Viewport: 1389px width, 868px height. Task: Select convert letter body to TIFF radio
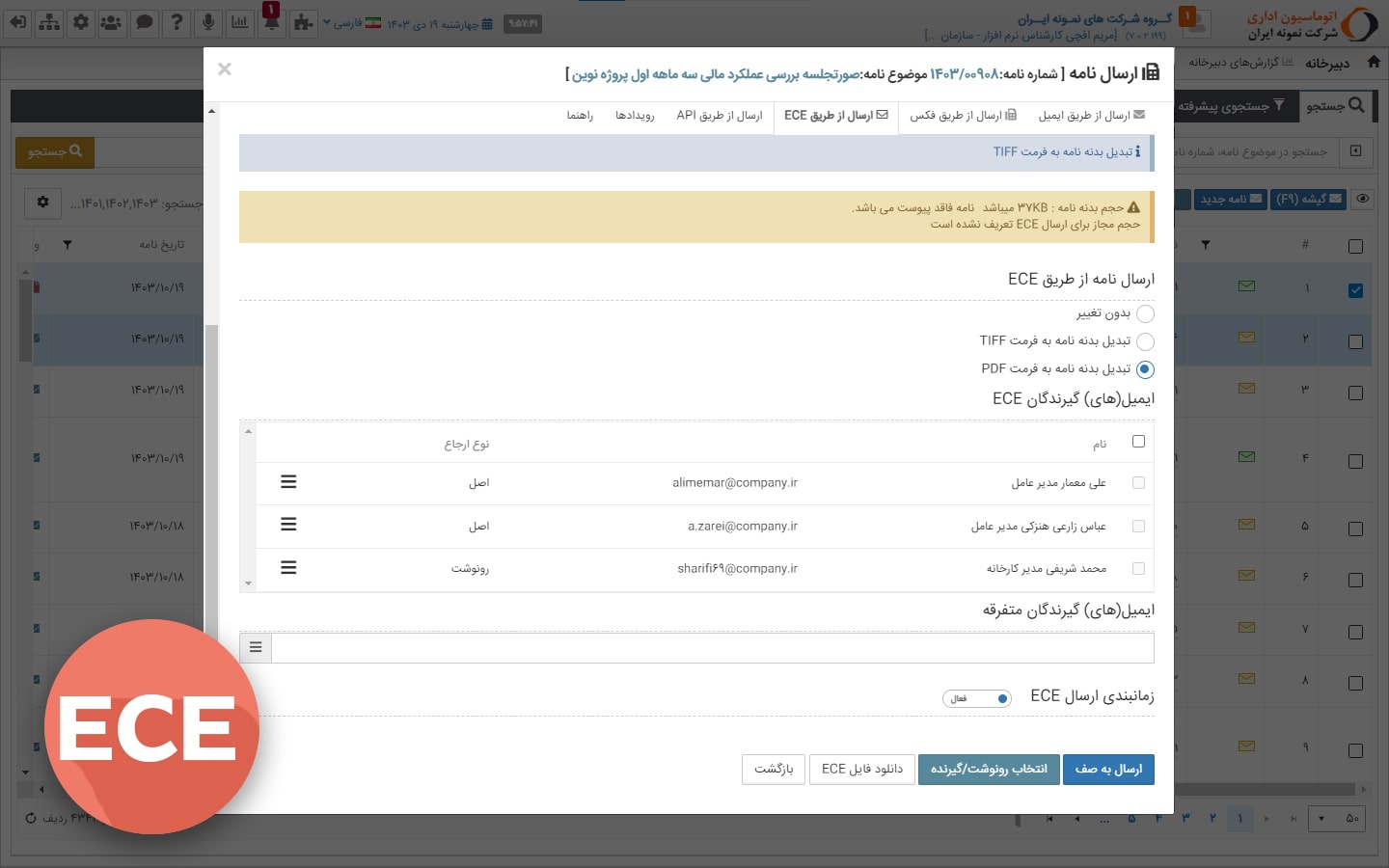[x=1145, y=341]
